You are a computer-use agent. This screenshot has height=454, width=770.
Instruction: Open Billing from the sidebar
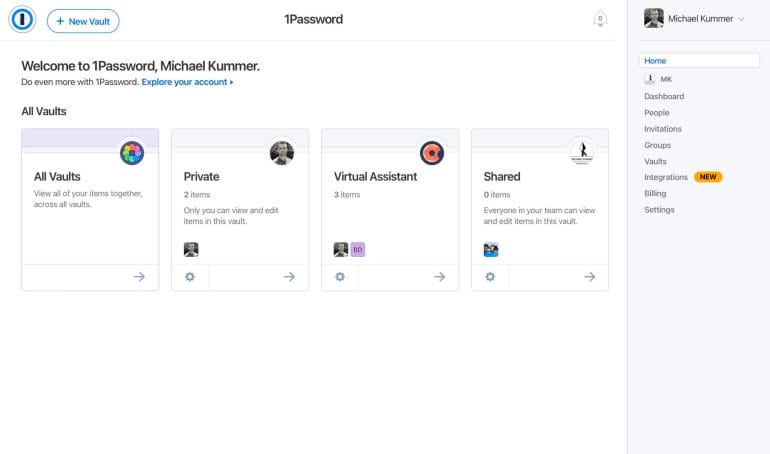point(655,193)
